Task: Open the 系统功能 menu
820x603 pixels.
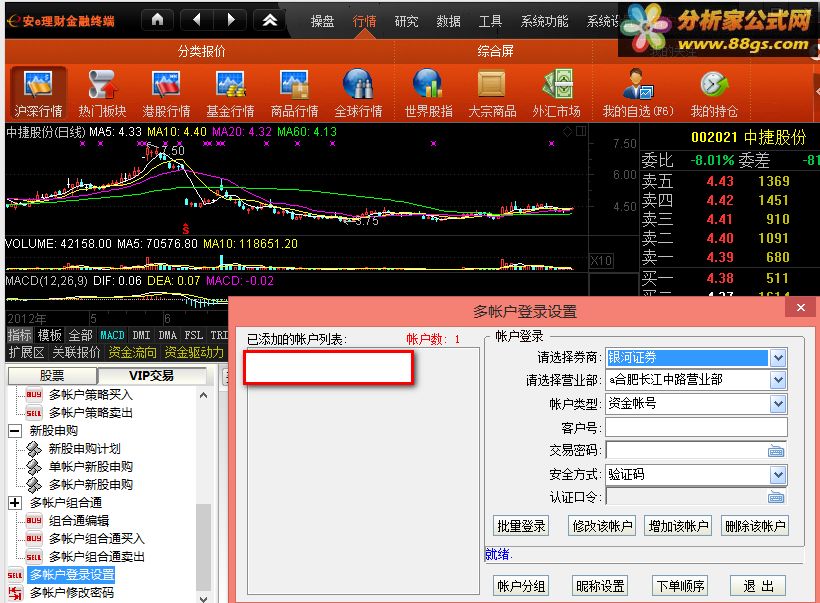Action: pos(544,21)
